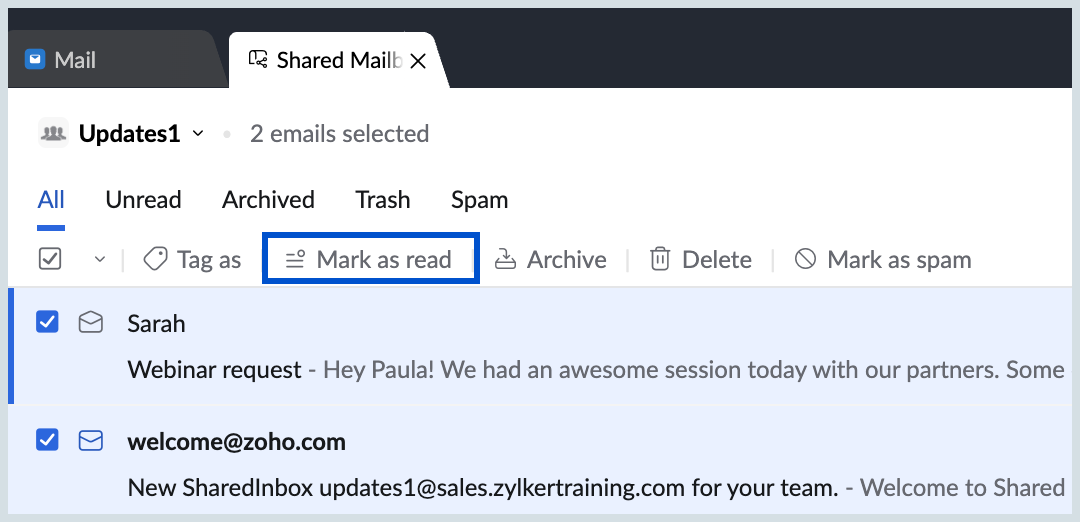The width and height of the screenshot is (1080, 522).
Task: Click unread envelope icon beside welcome@zoho.com
Action: [x=91, y=441]
